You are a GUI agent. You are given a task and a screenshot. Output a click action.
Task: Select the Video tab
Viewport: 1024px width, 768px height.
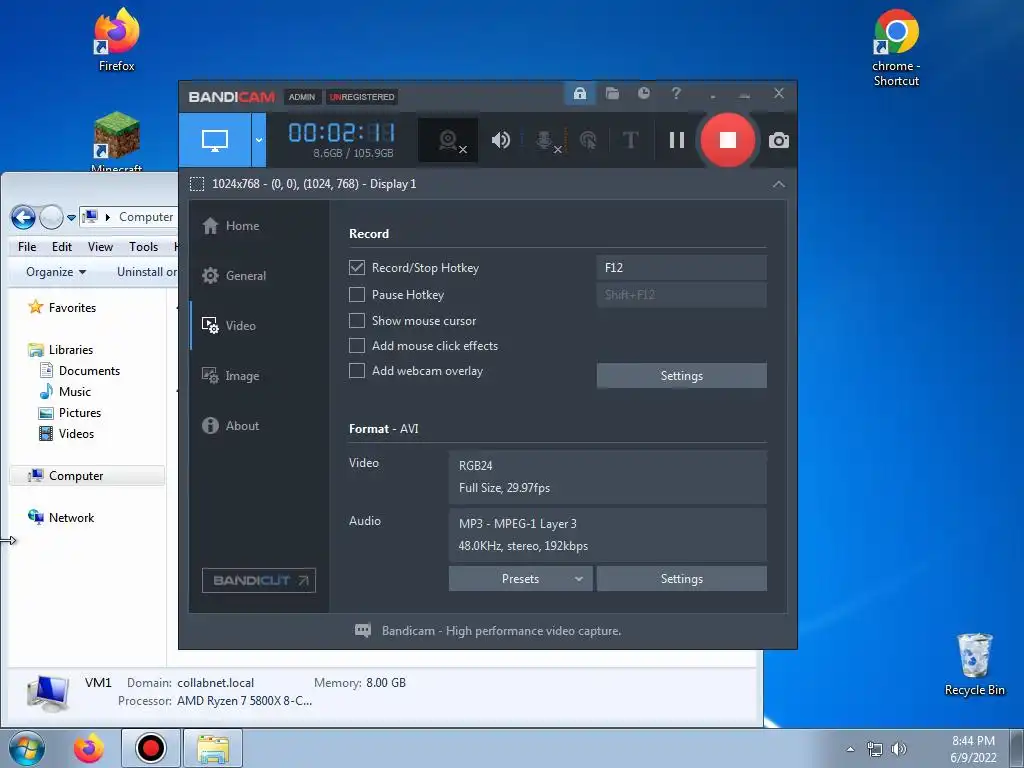tap(229, 325)
